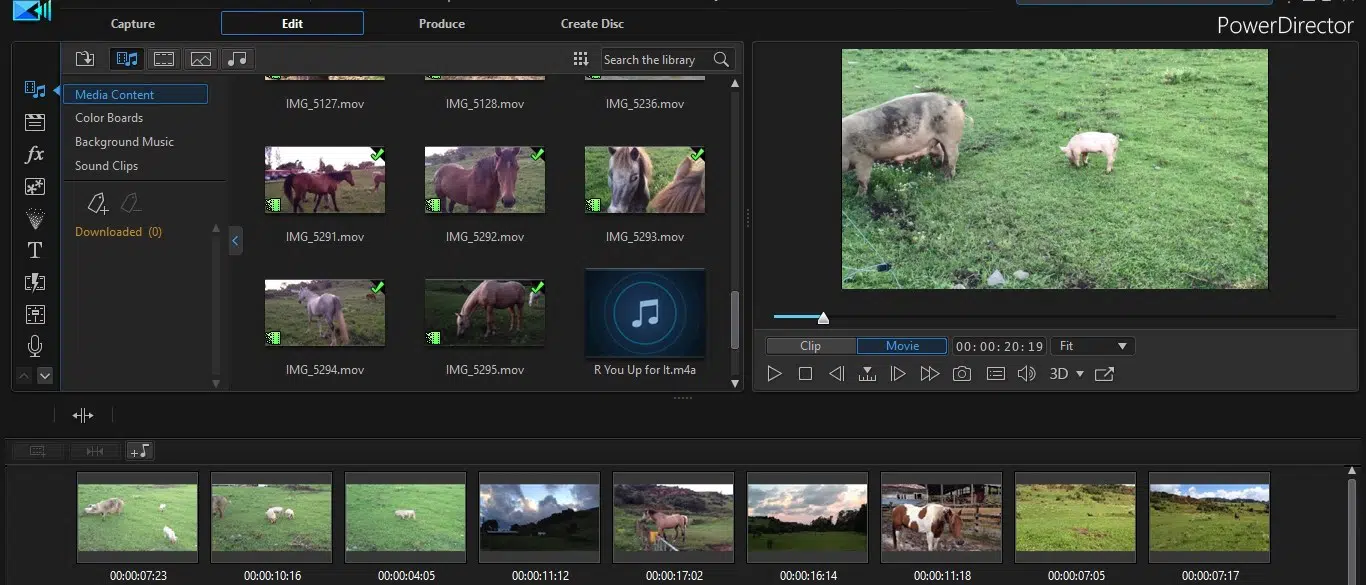1366x585 pixels.
Task: Open the Fit zoom dropdown
Action: [1093, 346]
